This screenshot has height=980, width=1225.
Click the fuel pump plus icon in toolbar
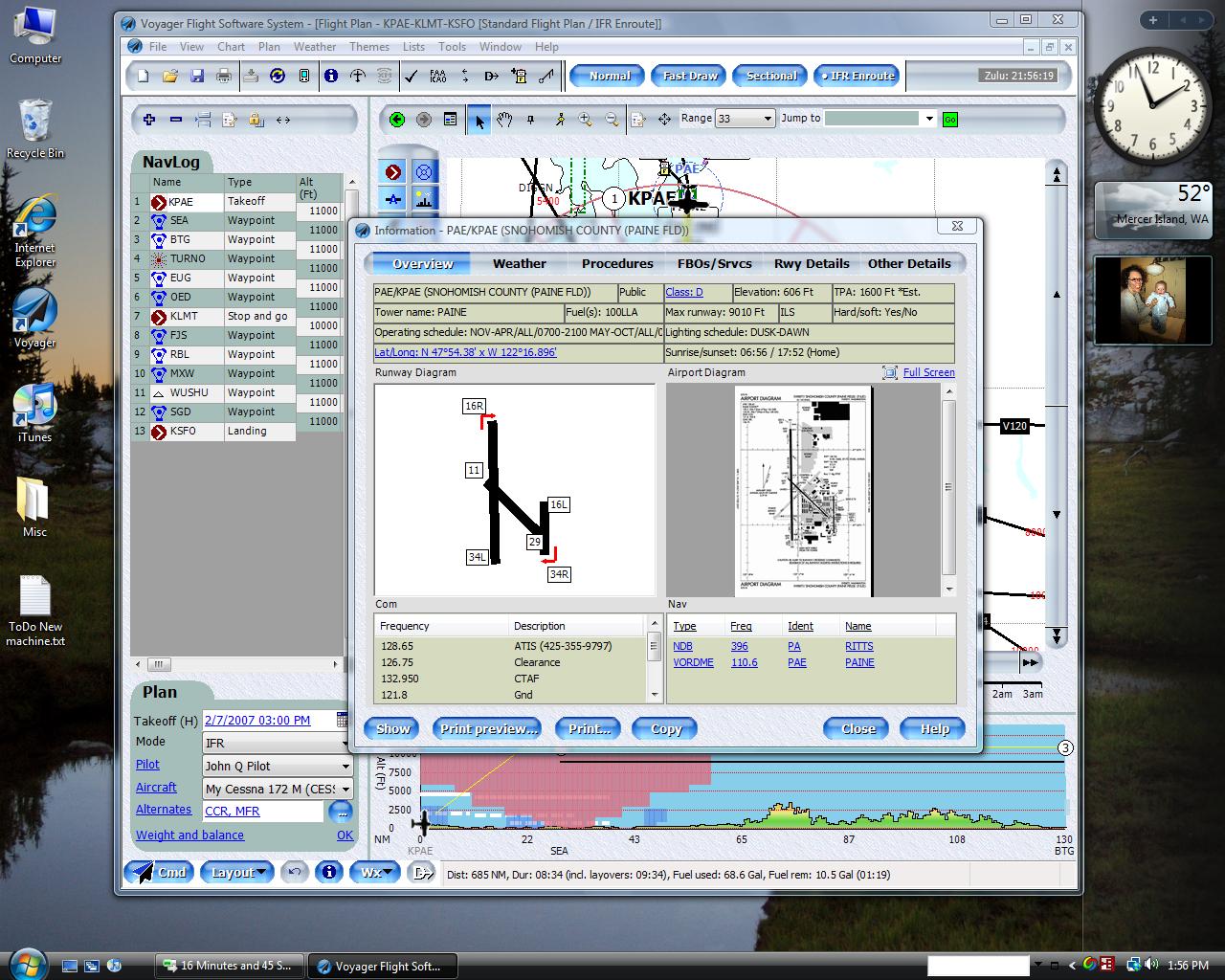[x=519, y=76]
